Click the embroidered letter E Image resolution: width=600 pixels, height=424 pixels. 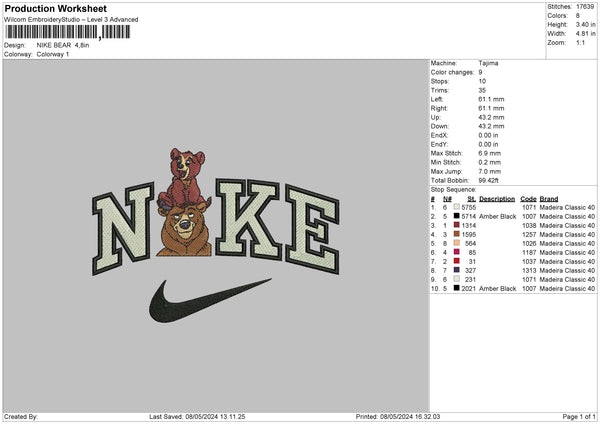tap(312, 229)
